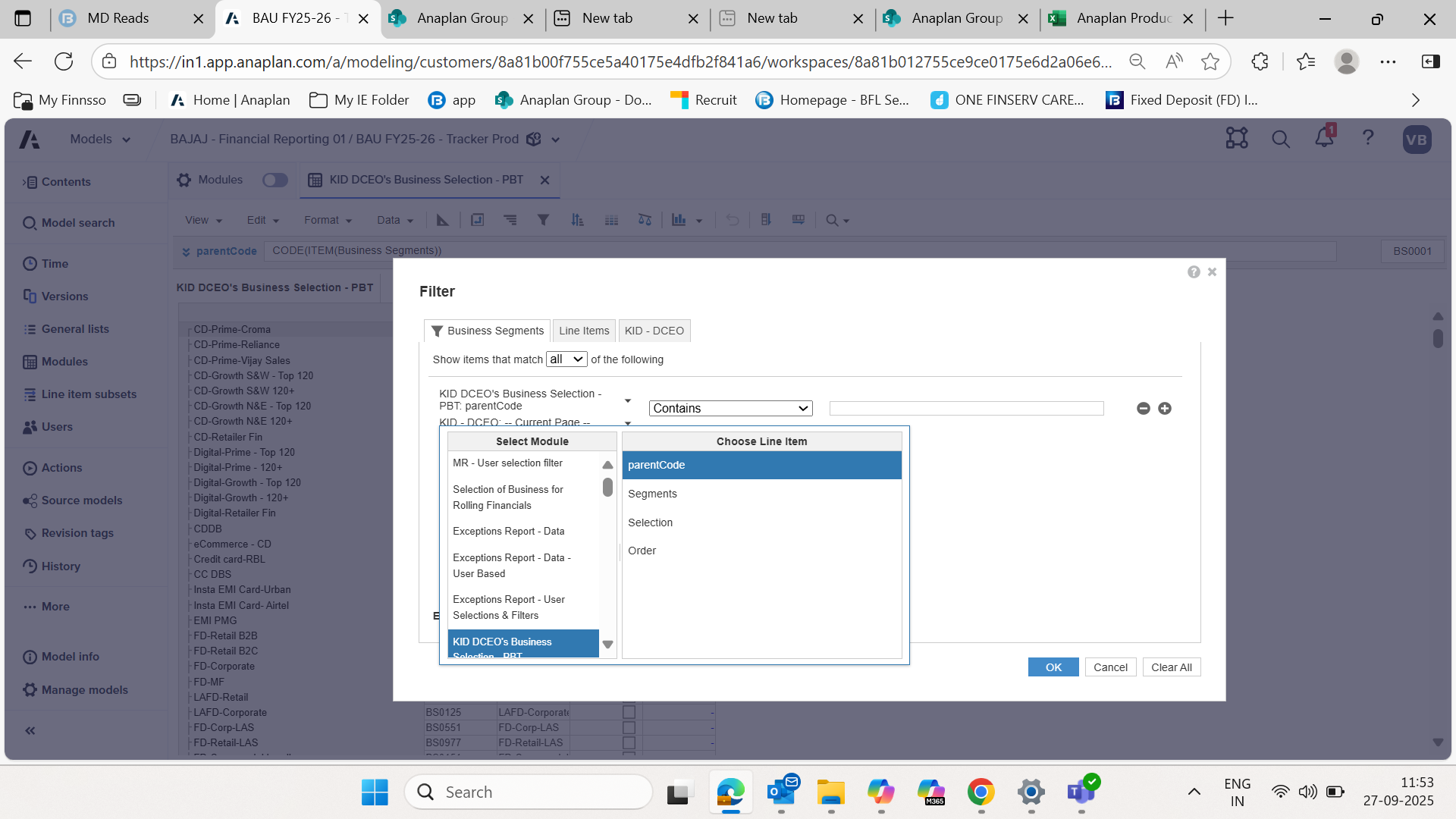Close the Filter dialog
Viewport: 1456px width, 819px height.
(1212, 272)
